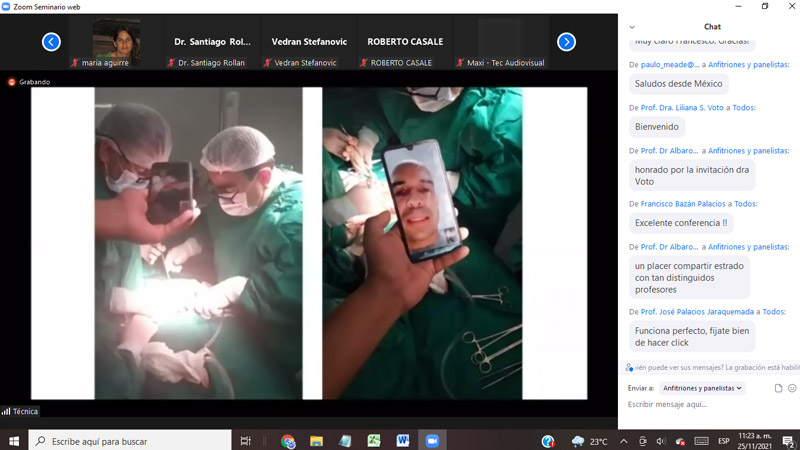
Task: Click the 'Saludos desde México' message
Action: [x=679, y=84]
